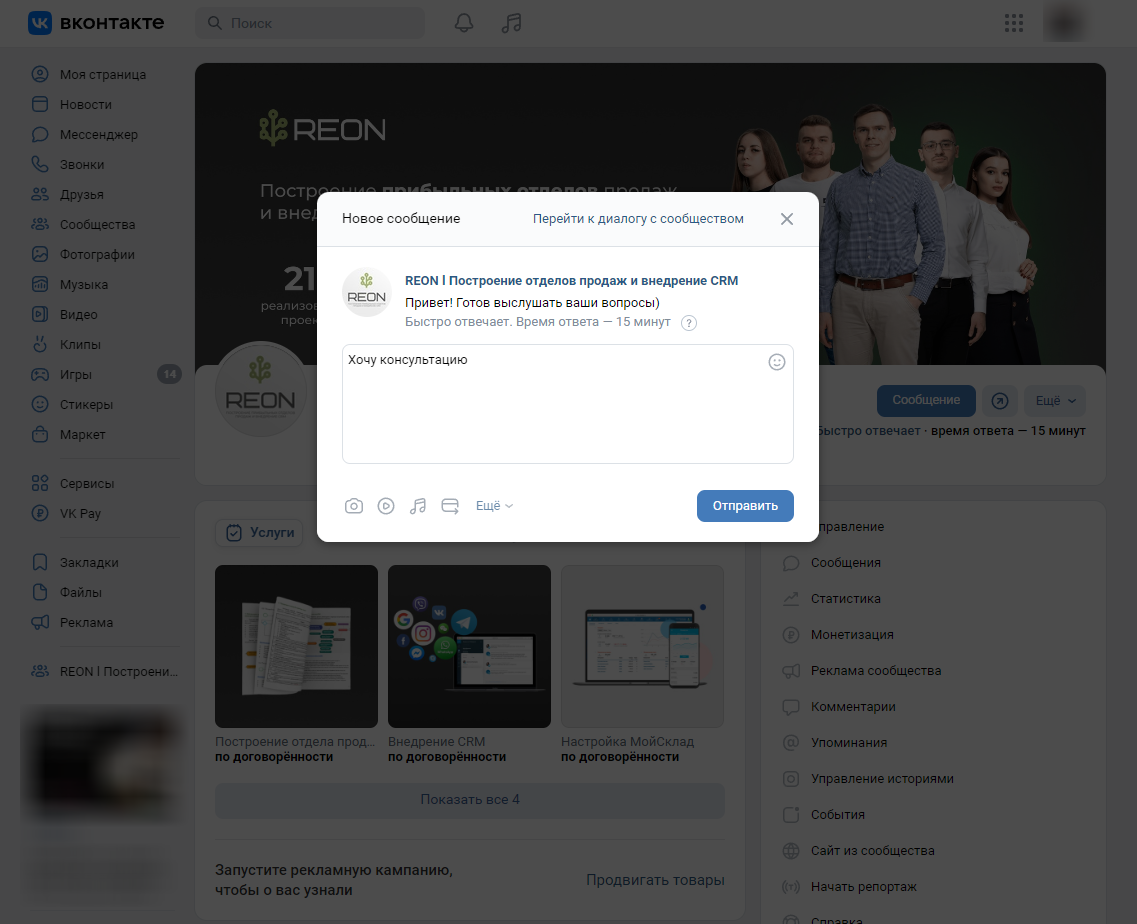Open Построение отдела продаж service thumbnail
Image resolution: width=1137 pixels, height=924 pixels.
pyautogui.click(x=296, y=646)
